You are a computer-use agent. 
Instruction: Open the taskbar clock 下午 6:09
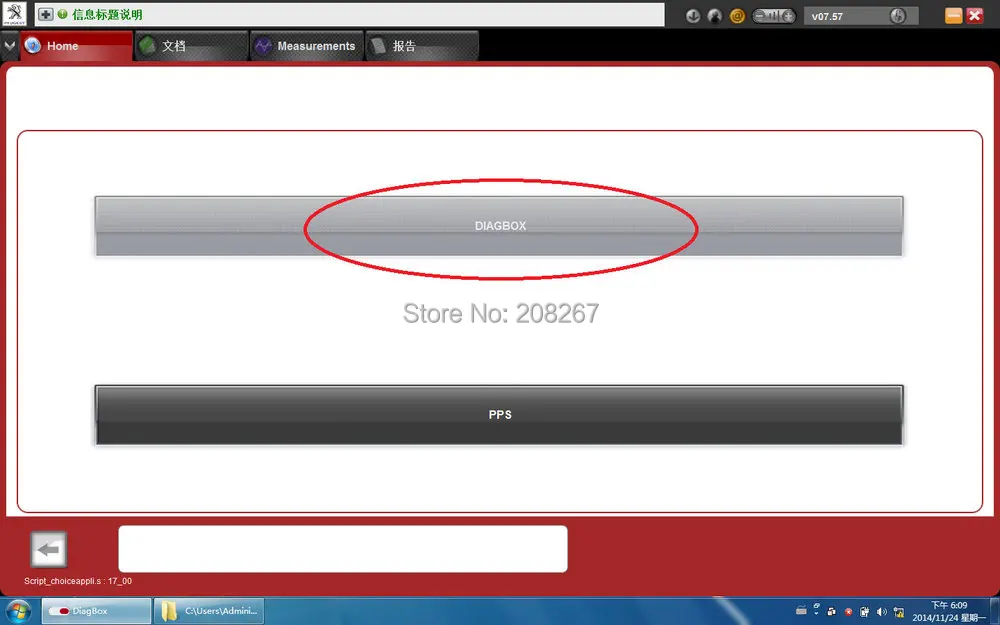[948, 611]
